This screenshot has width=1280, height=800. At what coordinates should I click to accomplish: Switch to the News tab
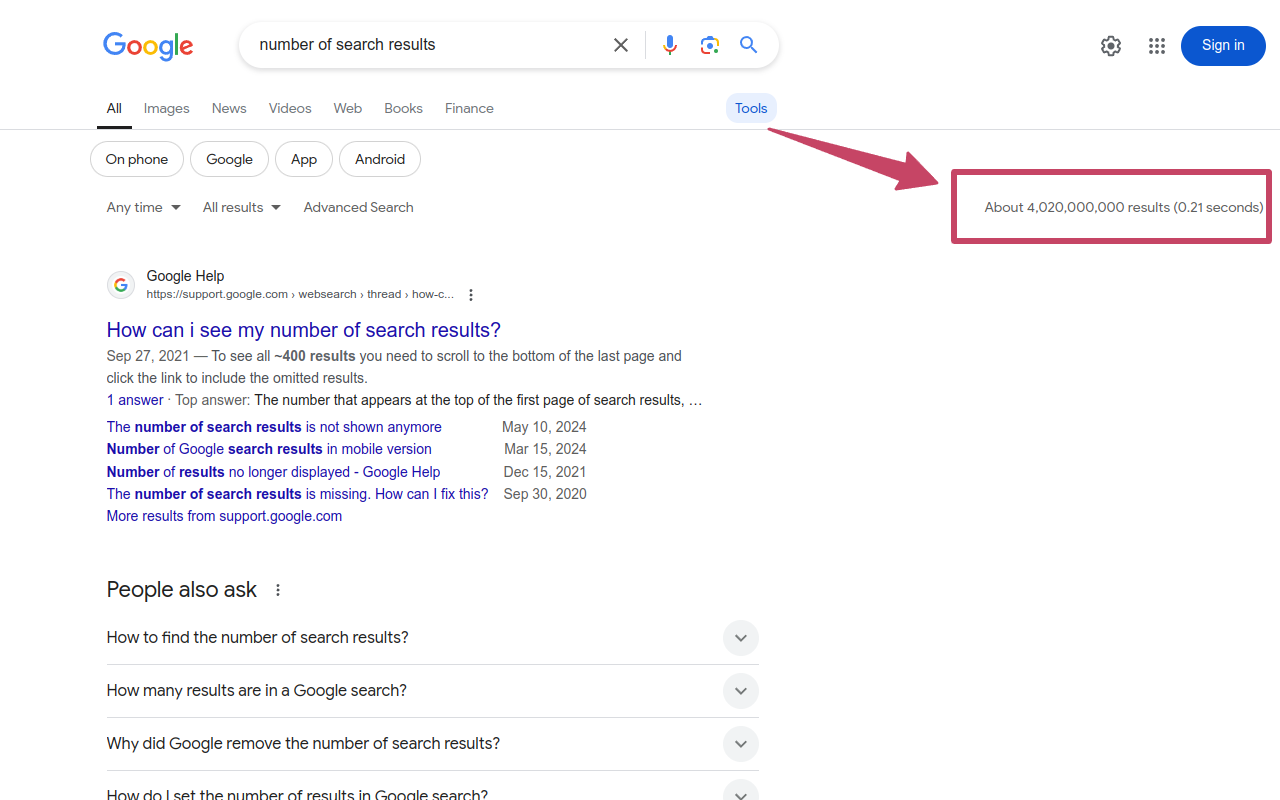pyautogui.click(x=229, y=108)
